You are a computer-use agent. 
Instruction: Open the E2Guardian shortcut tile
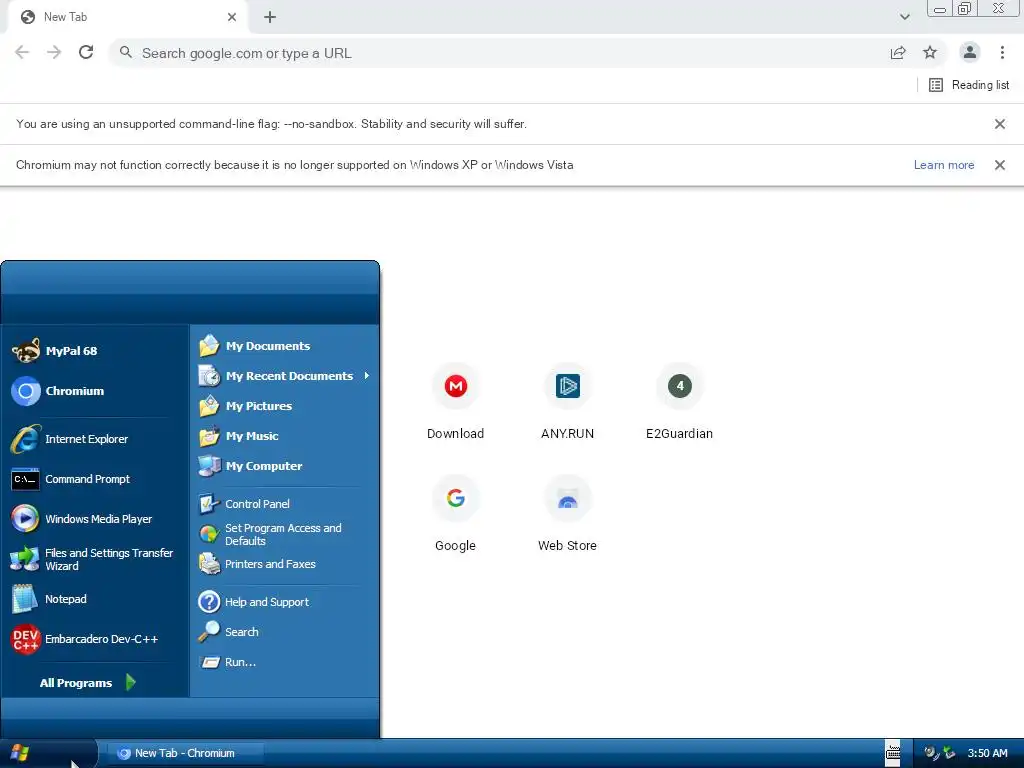pyautogui.click(x=679, y=401)
